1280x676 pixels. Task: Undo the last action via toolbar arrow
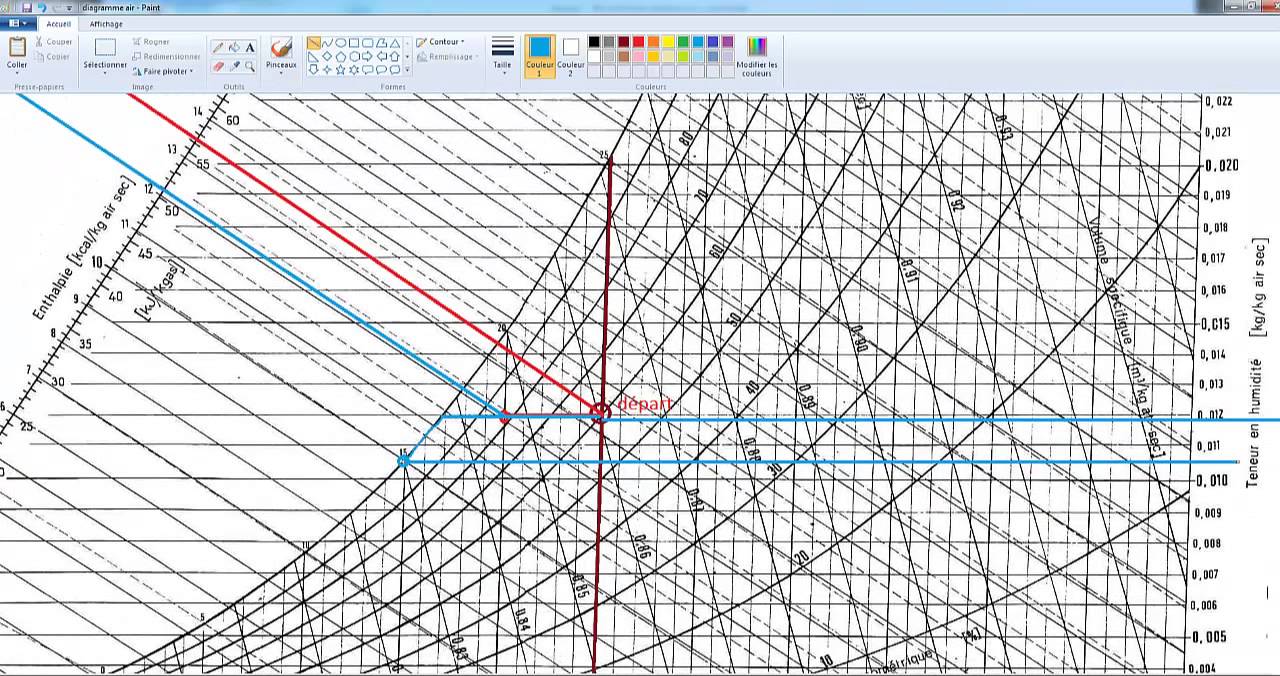coord(41,7)
